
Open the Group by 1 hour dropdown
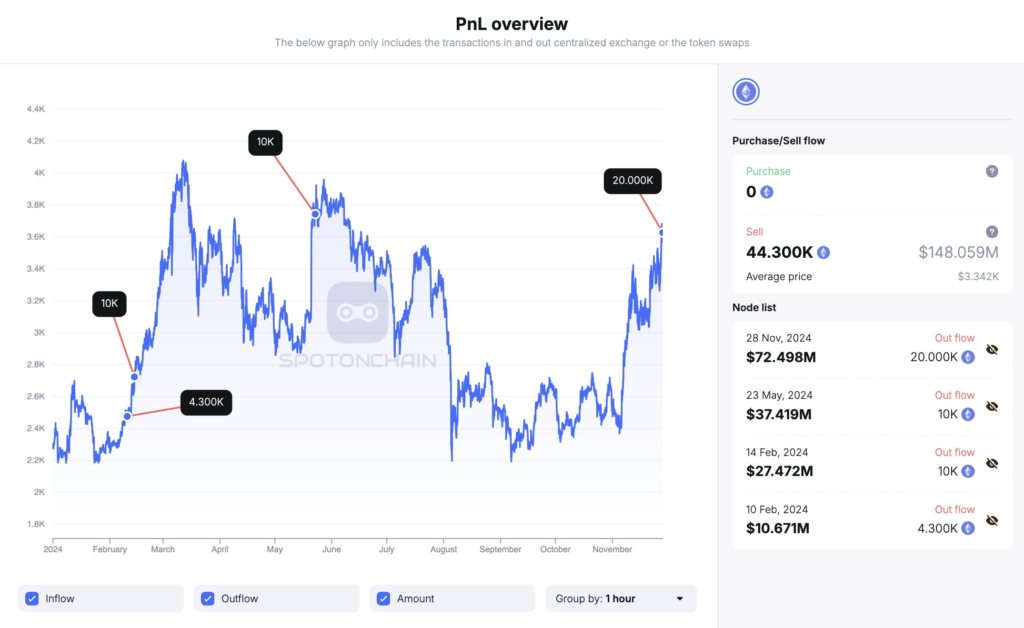pos(620,599)
